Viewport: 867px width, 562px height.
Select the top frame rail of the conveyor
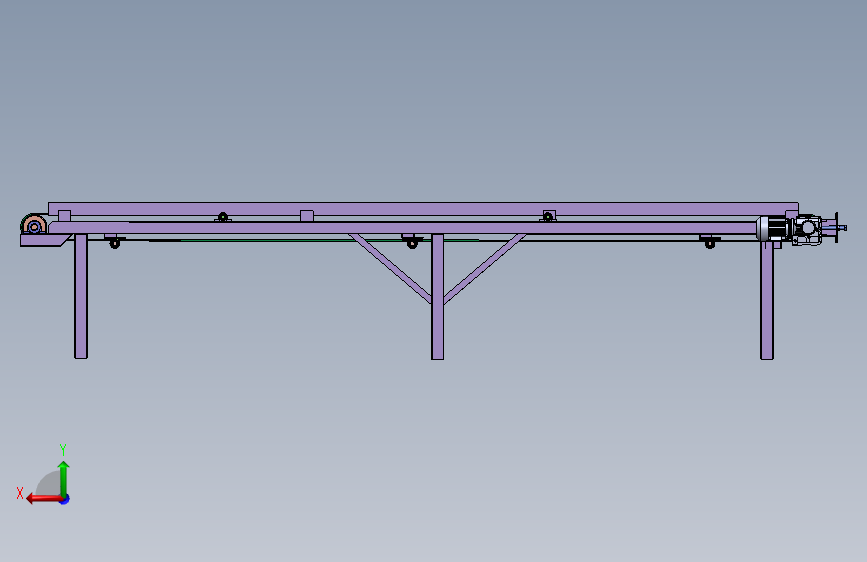(x=423, y=209)
